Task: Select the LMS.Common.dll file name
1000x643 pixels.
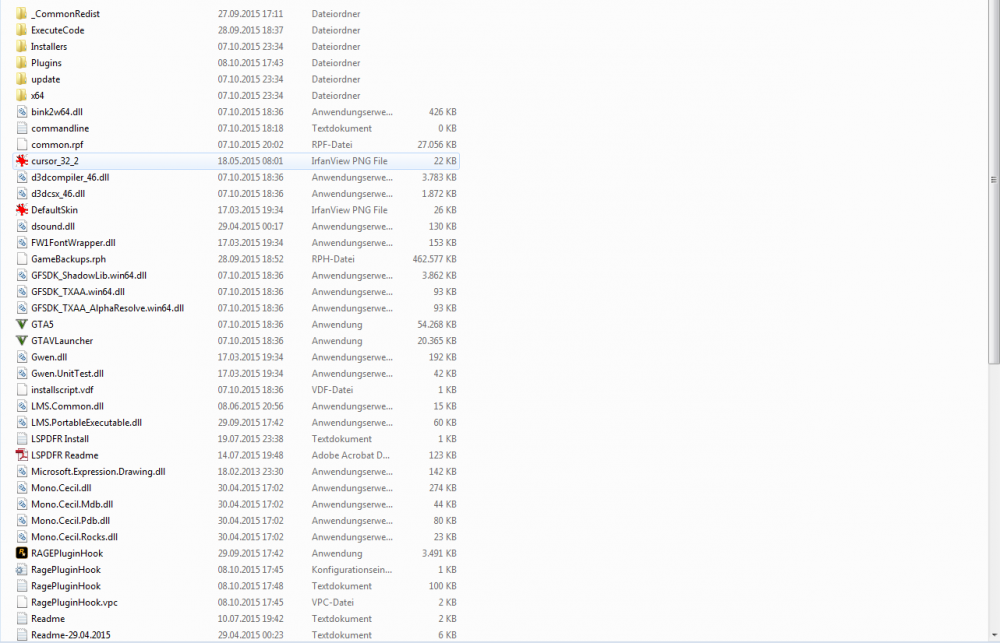Action: point(68,406)
